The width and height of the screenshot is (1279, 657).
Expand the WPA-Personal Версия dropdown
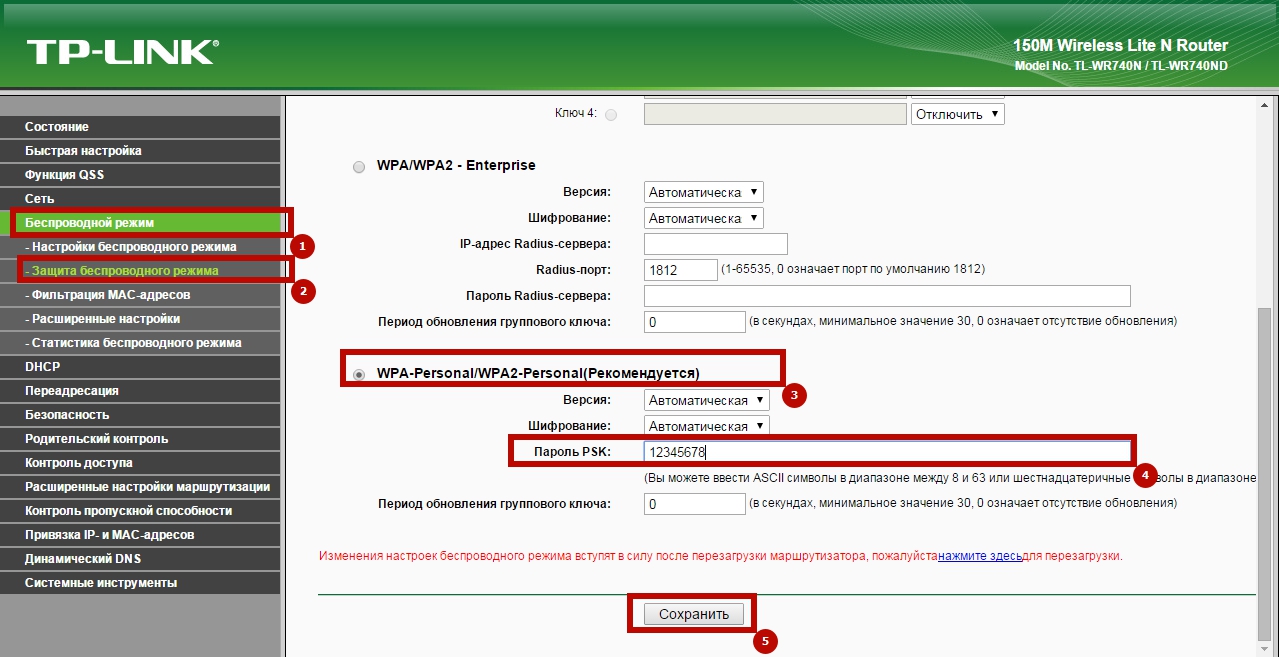[707, 400]
